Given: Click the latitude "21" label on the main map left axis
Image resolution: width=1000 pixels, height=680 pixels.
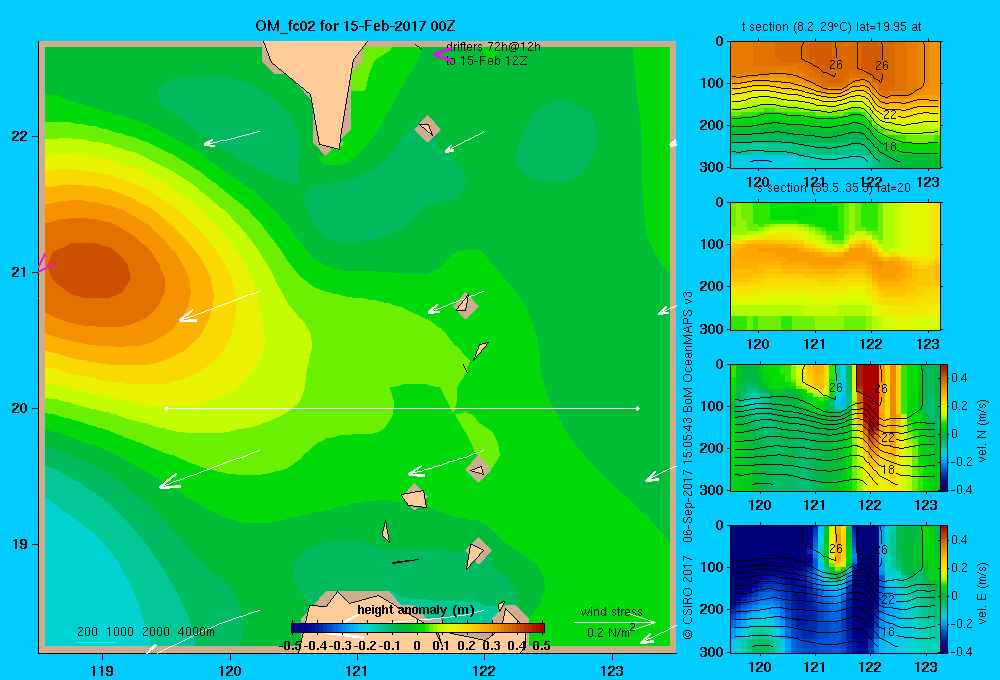Looking at the screenshot, I should [x=19, y=272].
